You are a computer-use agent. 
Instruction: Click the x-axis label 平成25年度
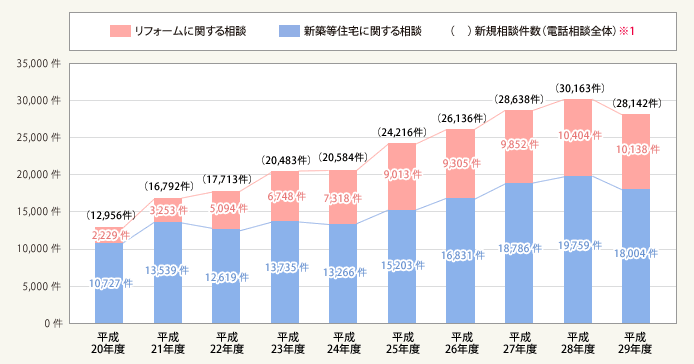coord(403,344)
